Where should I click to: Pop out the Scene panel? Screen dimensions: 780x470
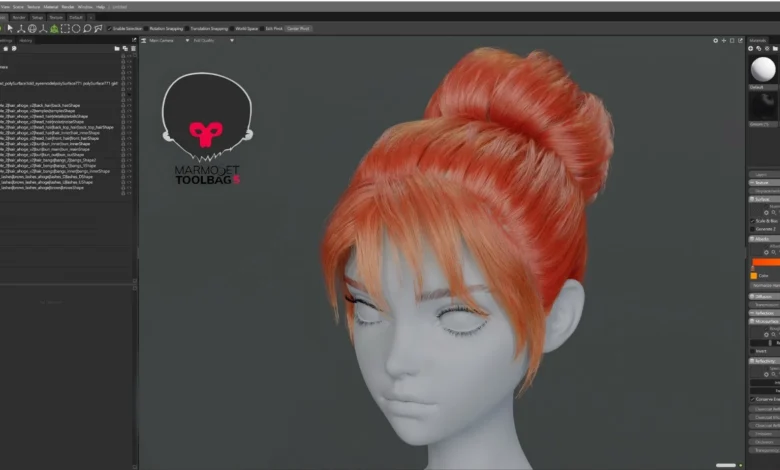coord(134,40)
